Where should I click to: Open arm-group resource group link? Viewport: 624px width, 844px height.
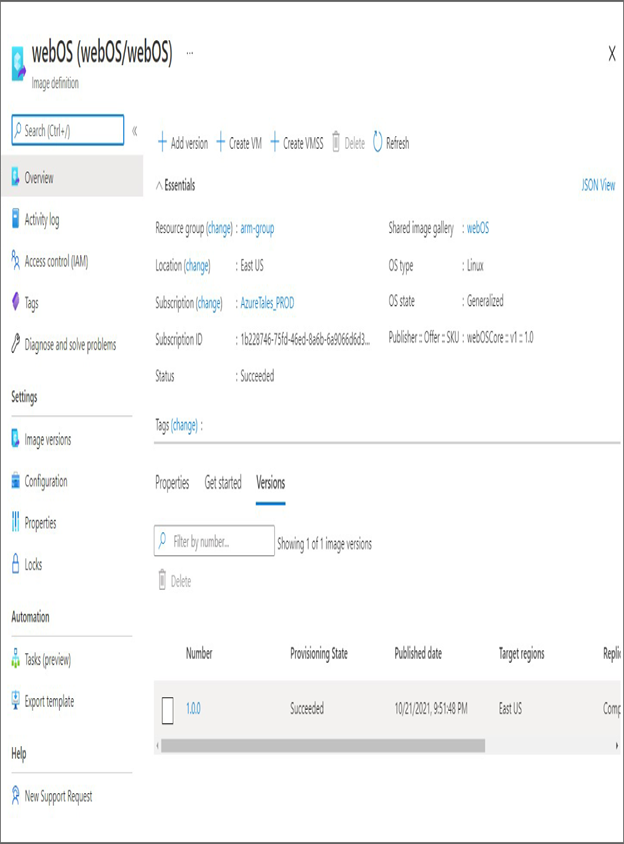(x=257, y=229)
